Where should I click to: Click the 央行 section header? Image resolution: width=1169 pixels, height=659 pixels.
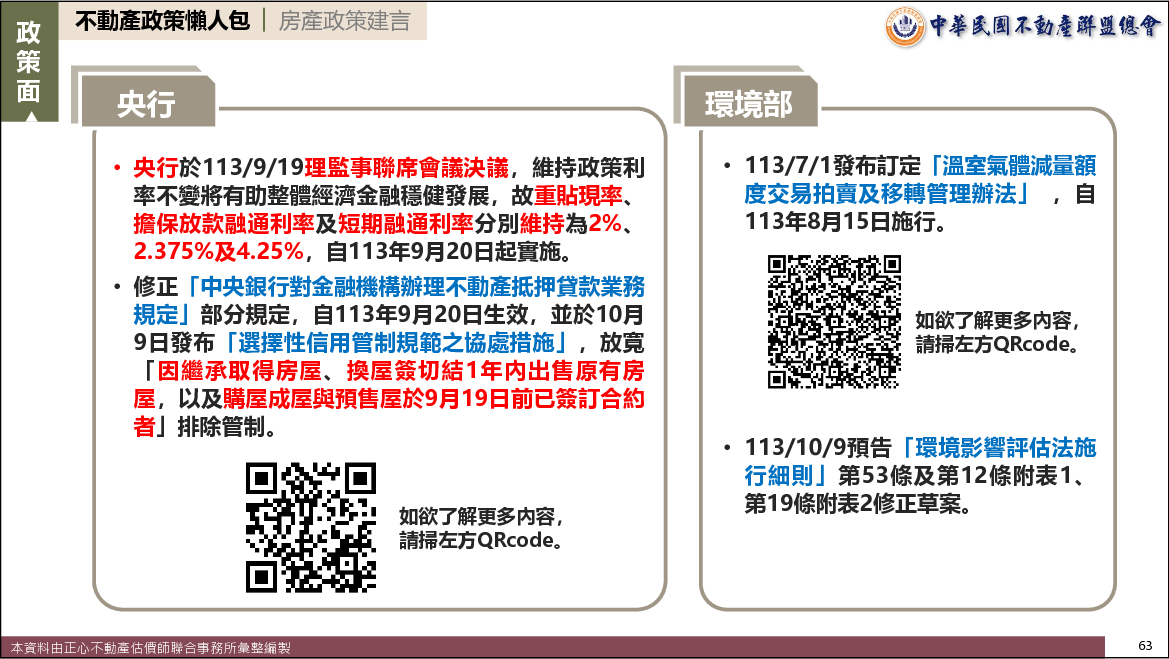[x=146, y=103]
